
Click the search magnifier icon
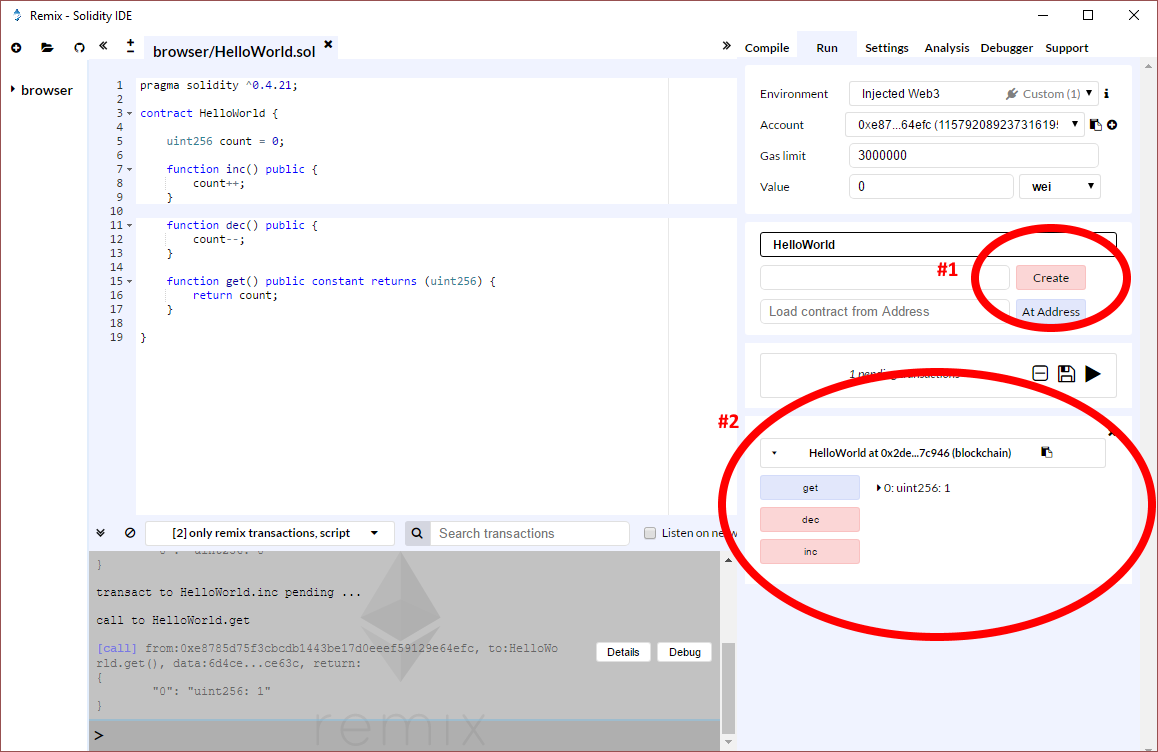[417, 533]
